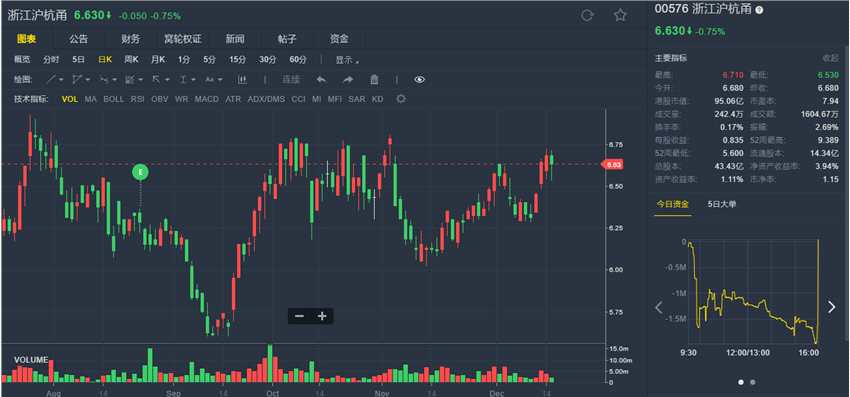
Task: Select the 周K weekly candlestick timeframe
Action: click(x=131, y=60)
